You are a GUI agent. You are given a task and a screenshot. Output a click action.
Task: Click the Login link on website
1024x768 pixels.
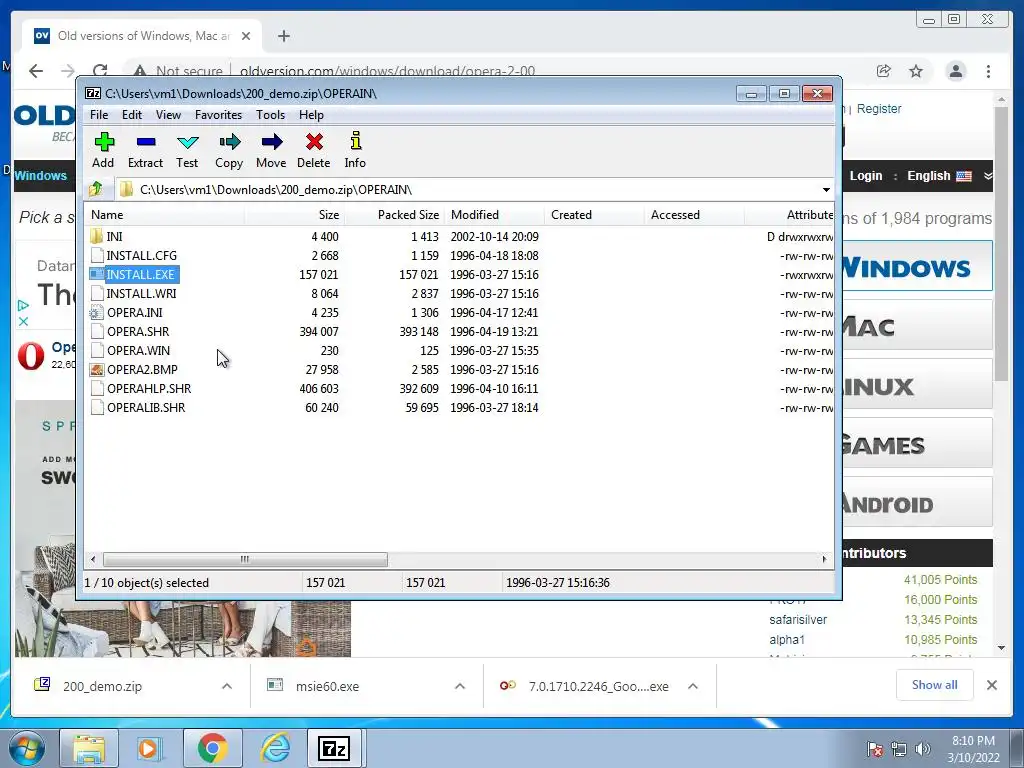pos(865,176)
